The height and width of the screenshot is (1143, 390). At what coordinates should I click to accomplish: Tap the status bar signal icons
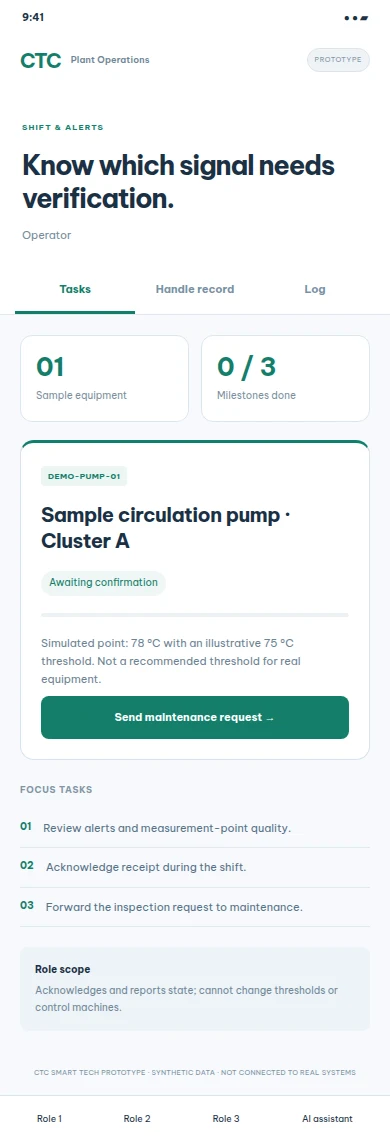click(x=356, y=17)
